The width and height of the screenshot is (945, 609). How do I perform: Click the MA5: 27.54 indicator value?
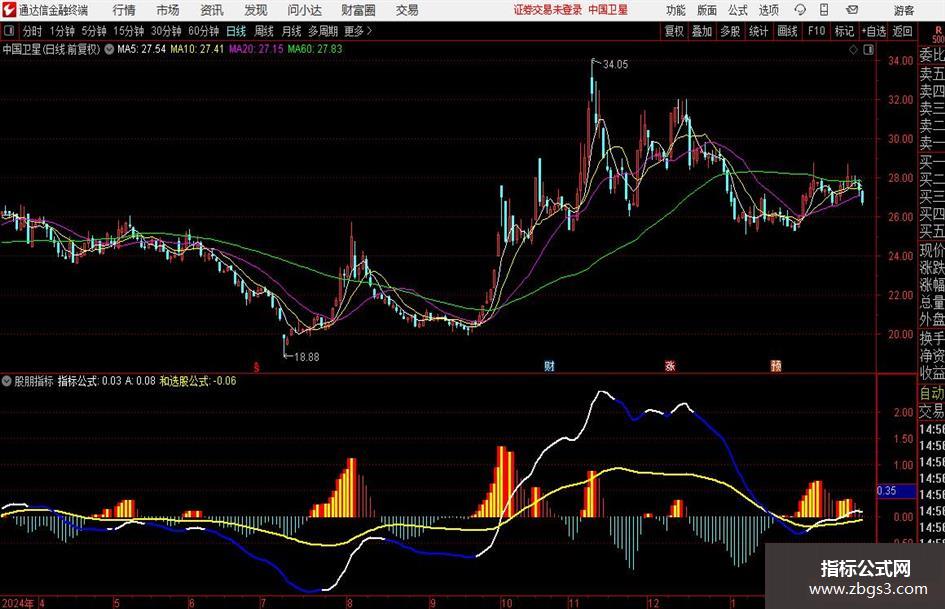[x=141, y=49]
